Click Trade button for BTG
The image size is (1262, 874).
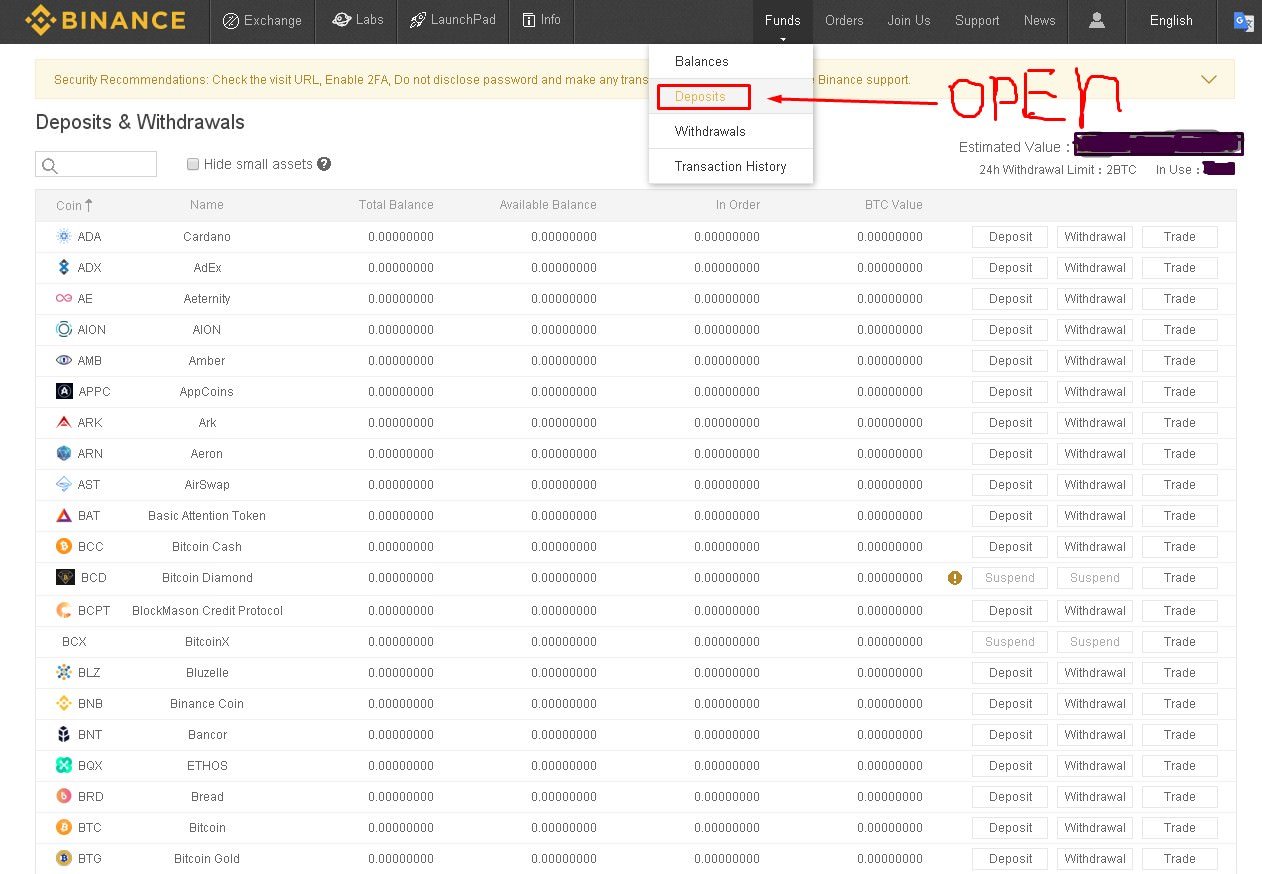pos(1180,859)
